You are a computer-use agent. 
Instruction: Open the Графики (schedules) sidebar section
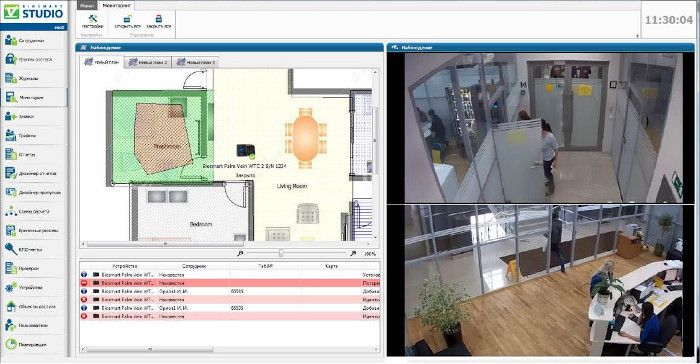[34, 135]
